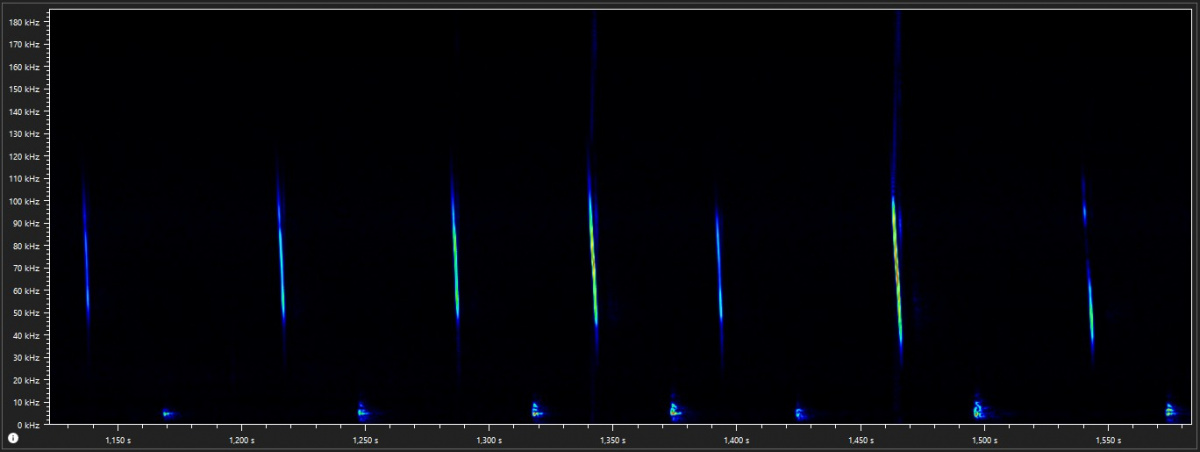The height and width of the screenshot is (452, 1200).
Task: Click the 1,550 s time axis label
Action: click(1107, 440)
